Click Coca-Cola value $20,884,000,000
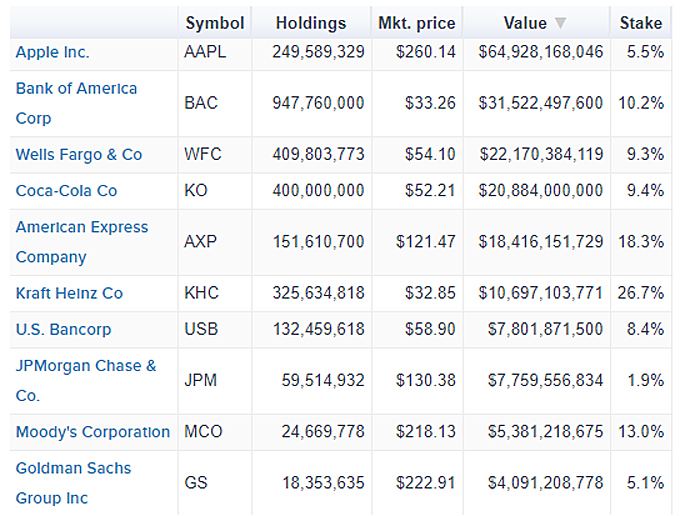 click(x=541, y=191)
